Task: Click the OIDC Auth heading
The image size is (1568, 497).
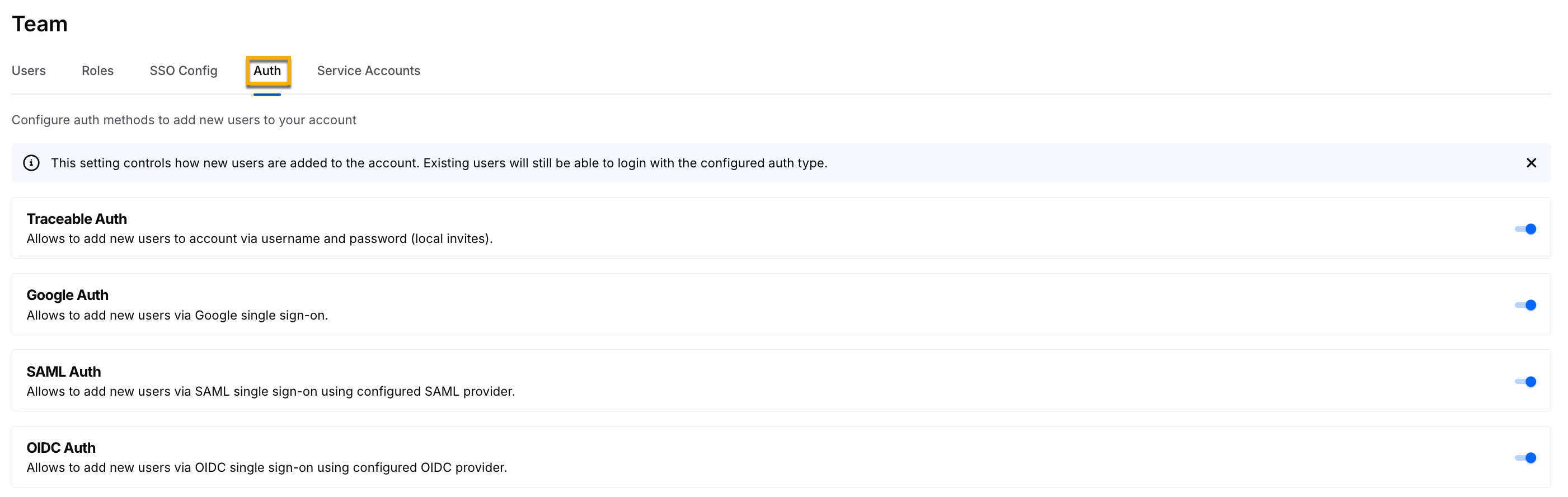Action: (x=61, y=448)
